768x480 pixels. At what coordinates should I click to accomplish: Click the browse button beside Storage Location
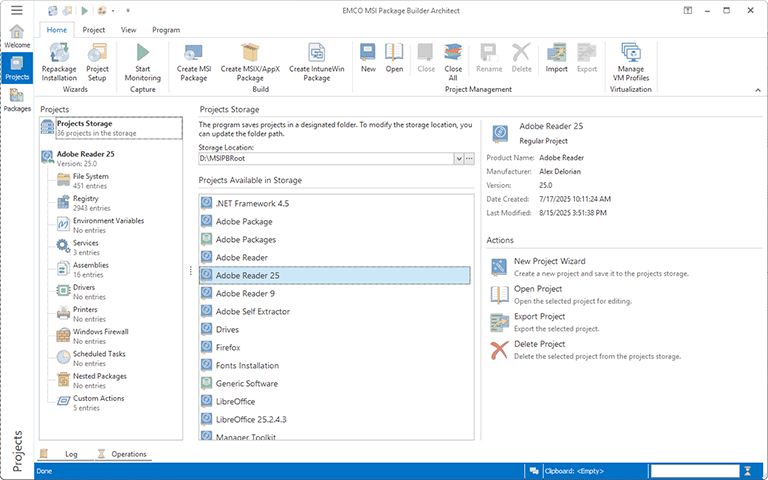click(469, 159)
